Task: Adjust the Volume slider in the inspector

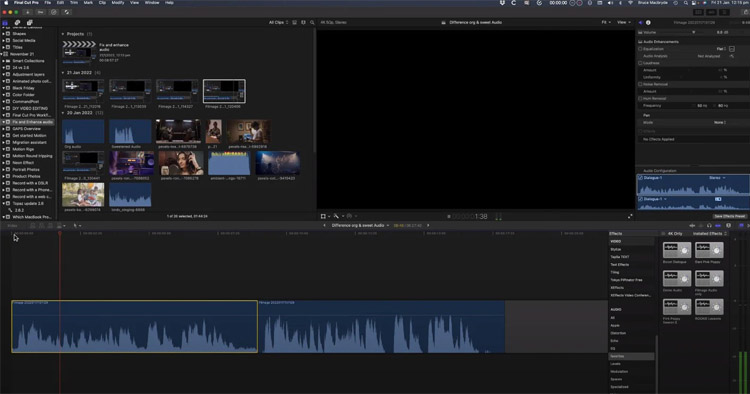Action: point(694,33)
